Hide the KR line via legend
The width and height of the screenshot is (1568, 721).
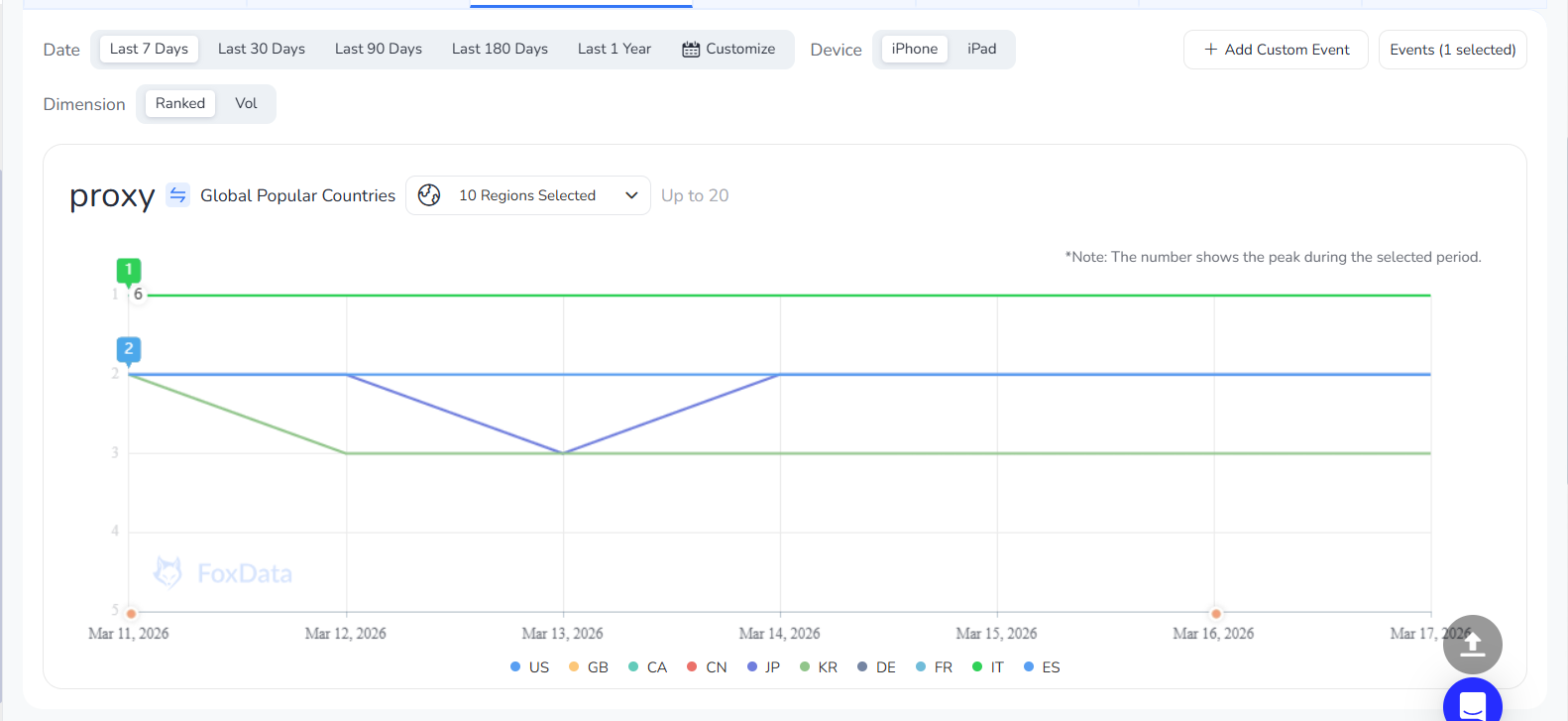pos(819,667)
